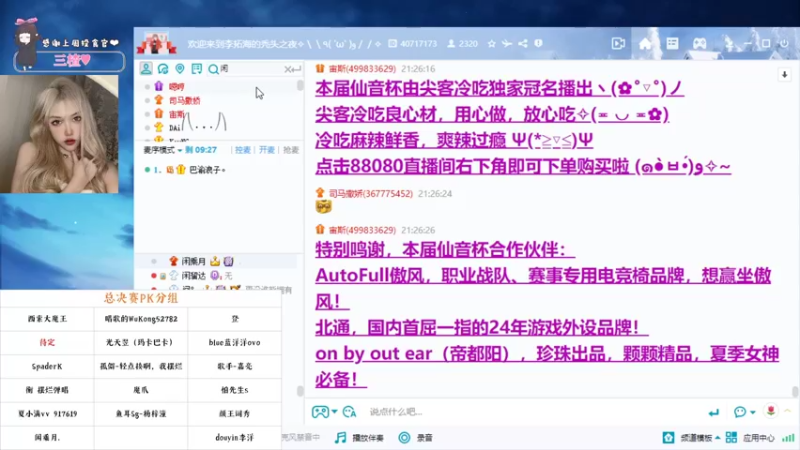
Task: Click the refresh channel icon in sidebar toolbar
Action: pyautogui.click(x=163, y=68)
